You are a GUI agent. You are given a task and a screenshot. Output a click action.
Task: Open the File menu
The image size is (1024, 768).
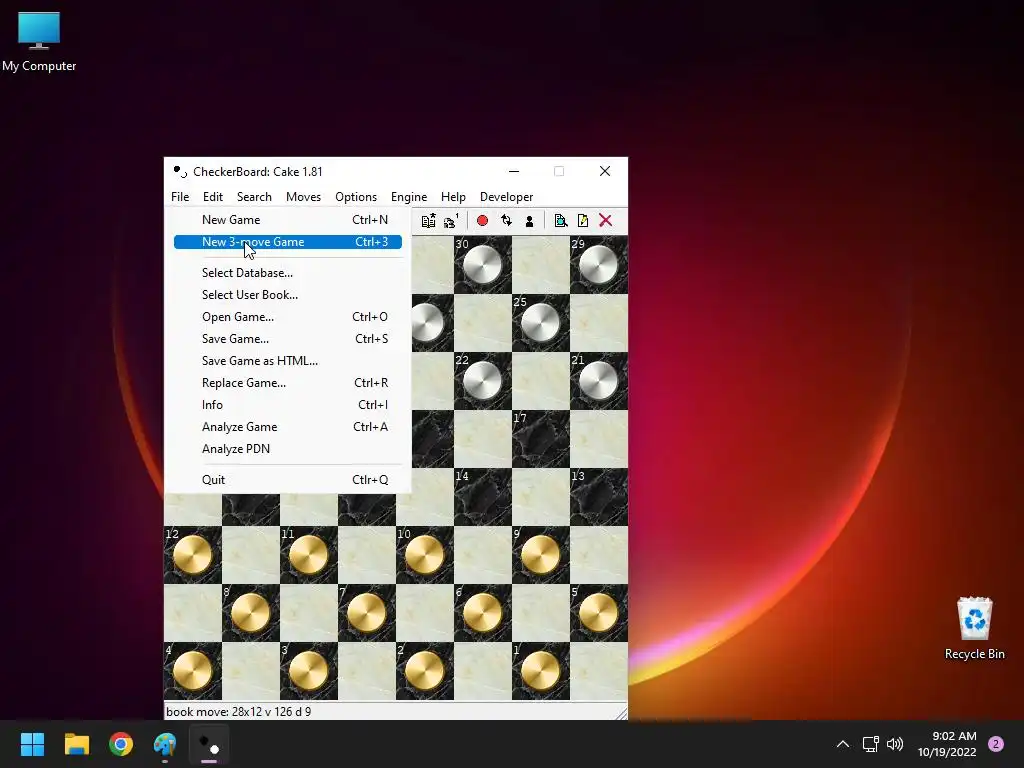[x=180, y=197]
